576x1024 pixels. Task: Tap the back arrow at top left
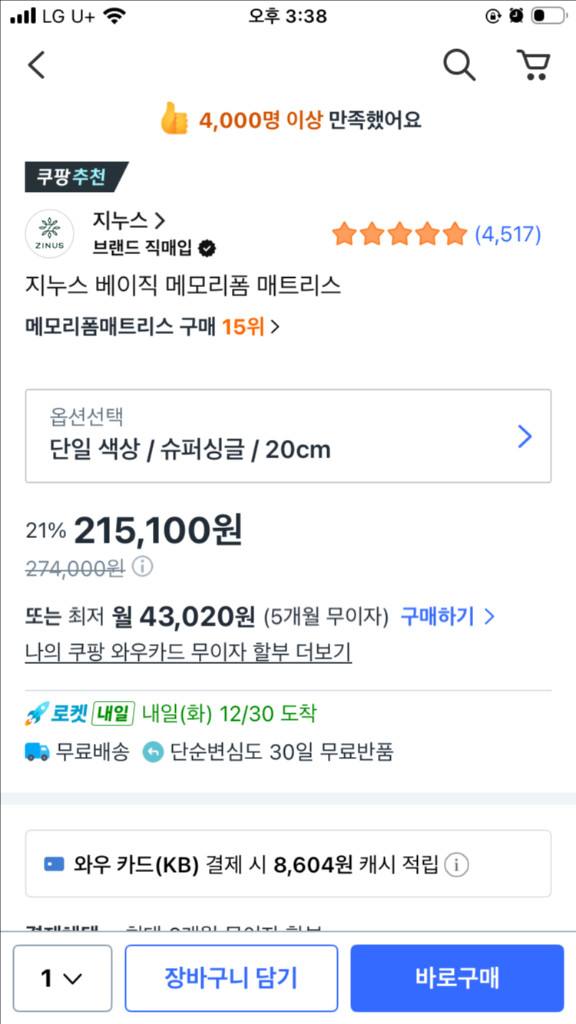point(36,64)
